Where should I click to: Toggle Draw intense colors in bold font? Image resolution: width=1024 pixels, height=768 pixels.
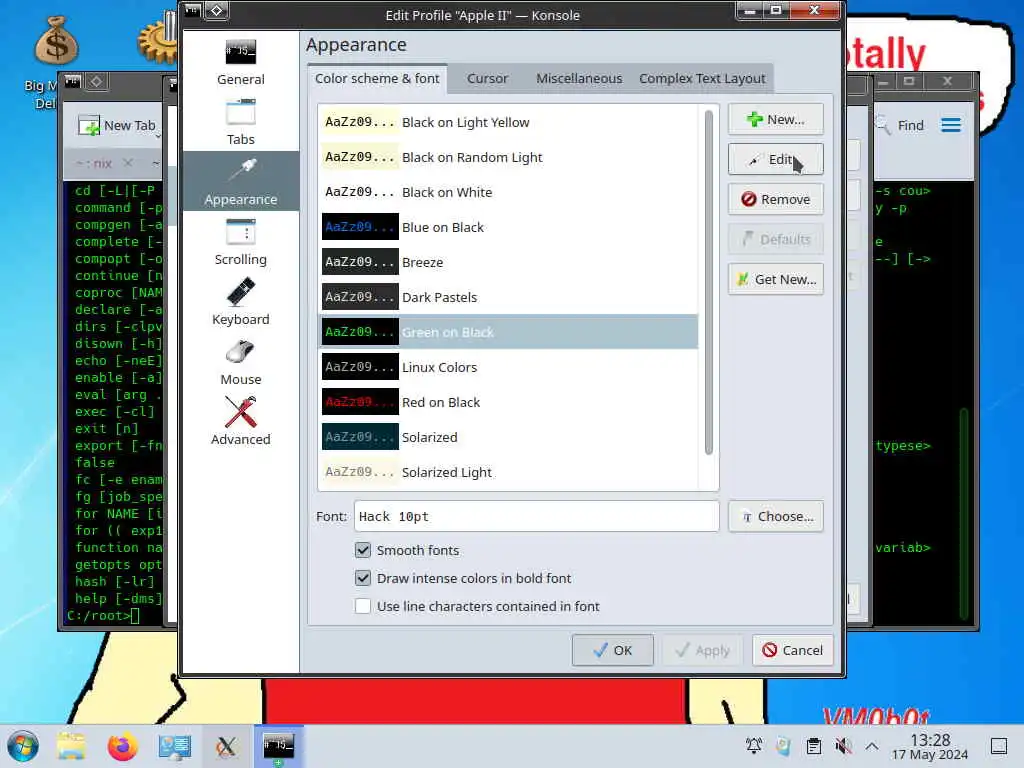tap(362, 578)
